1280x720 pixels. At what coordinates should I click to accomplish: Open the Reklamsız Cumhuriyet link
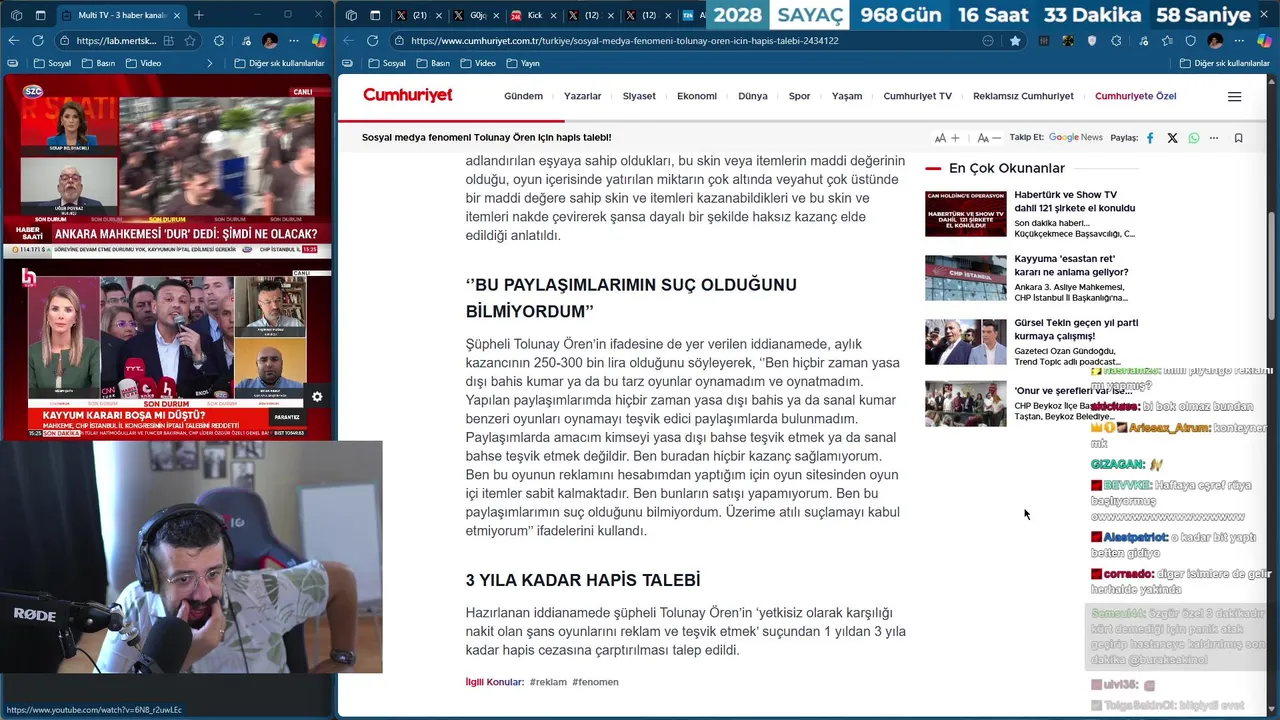(1023, 96)
